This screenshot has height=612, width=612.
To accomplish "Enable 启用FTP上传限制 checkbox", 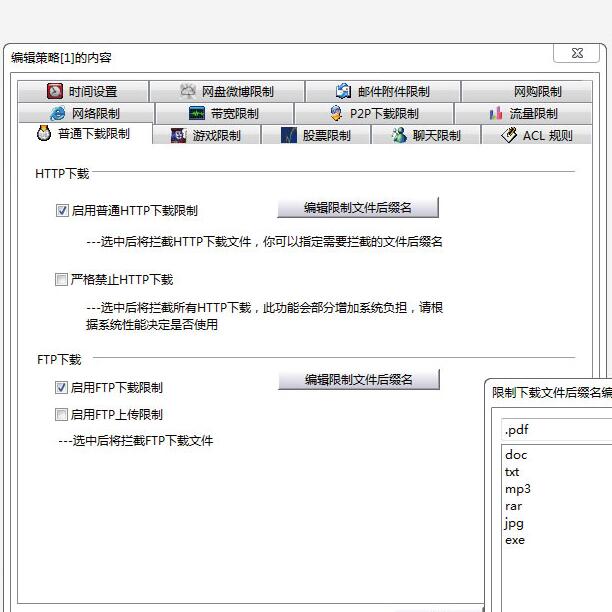I will (x=61, y=415).
